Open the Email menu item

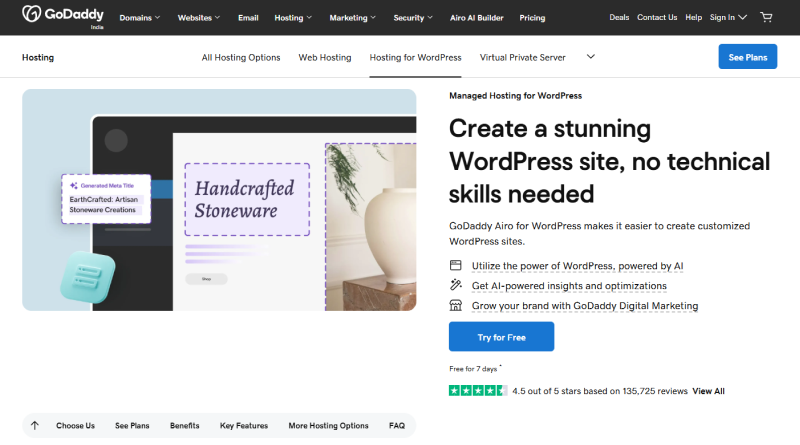click(248, 18)
